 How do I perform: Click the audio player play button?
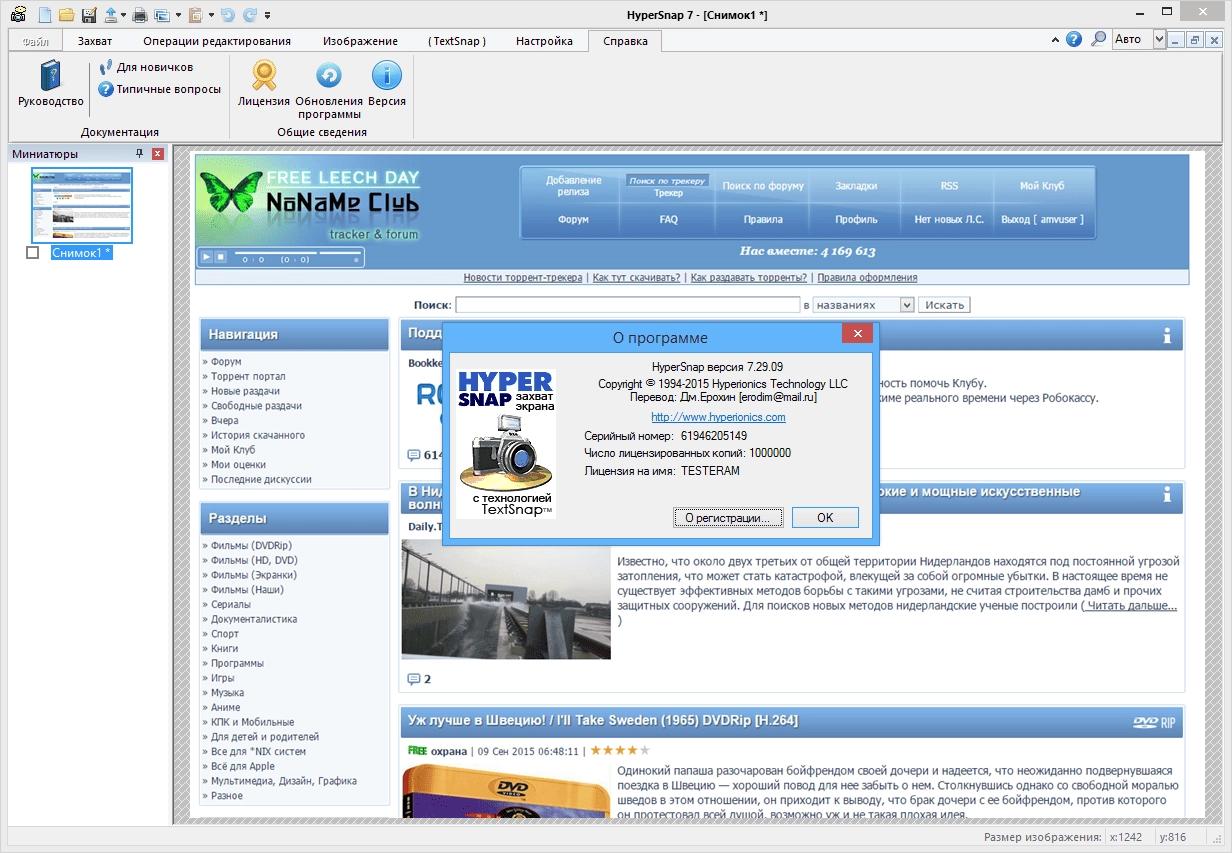[x=206, y=257]
